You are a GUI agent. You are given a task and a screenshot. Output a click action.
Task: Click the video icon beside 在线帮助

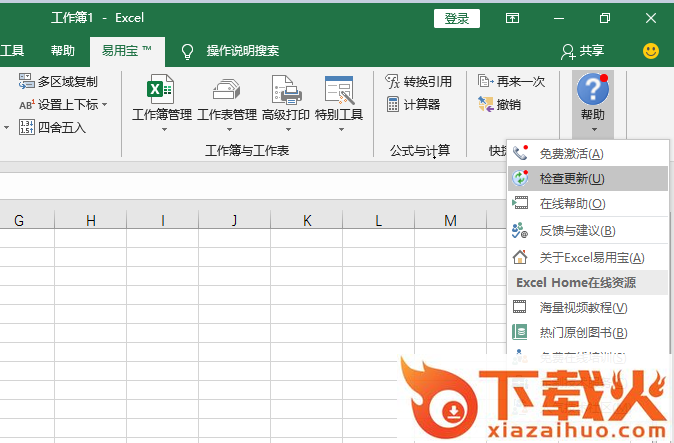tap(520, 202)
